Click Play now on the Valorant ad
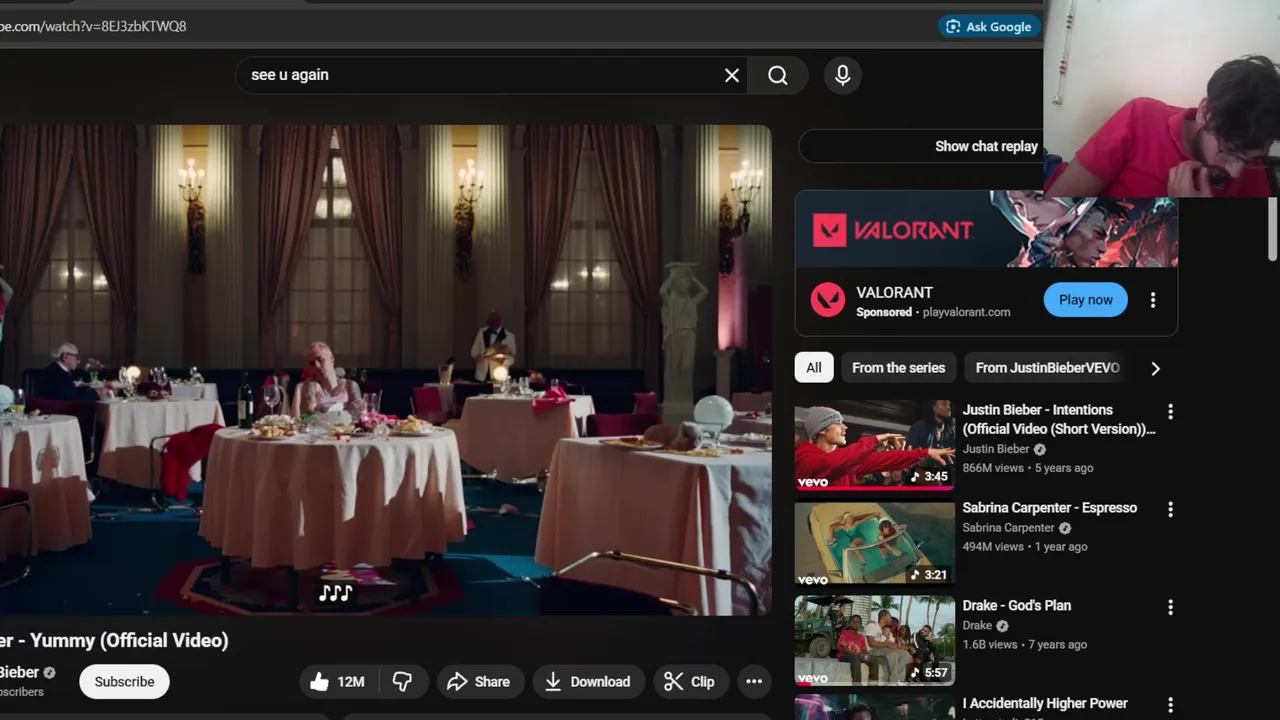The width and height of the screenshot is (1280, 720). [x=1085, y=300]
